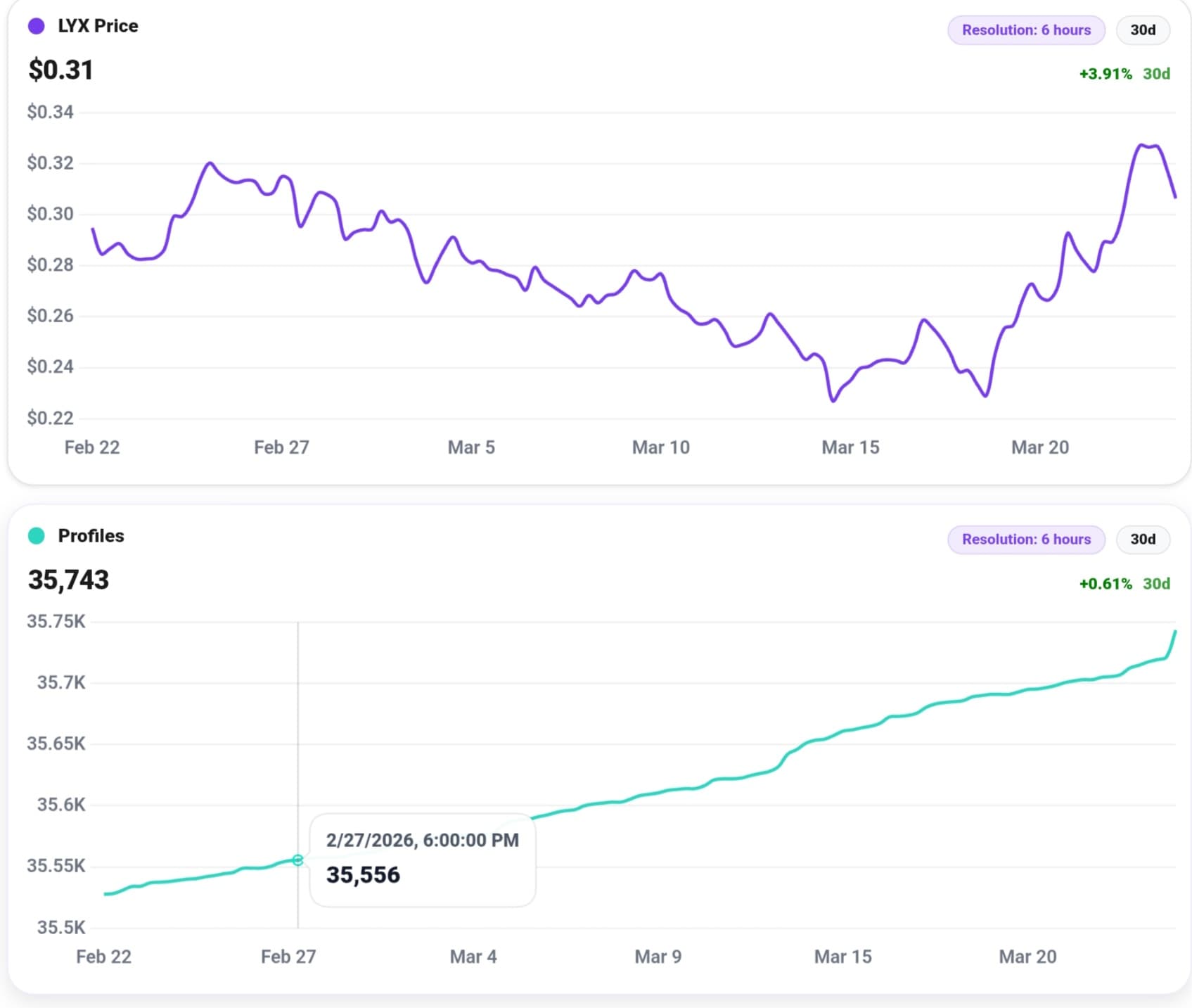Click the +3.91% 30d change indicator

[x=1124, y=74]
